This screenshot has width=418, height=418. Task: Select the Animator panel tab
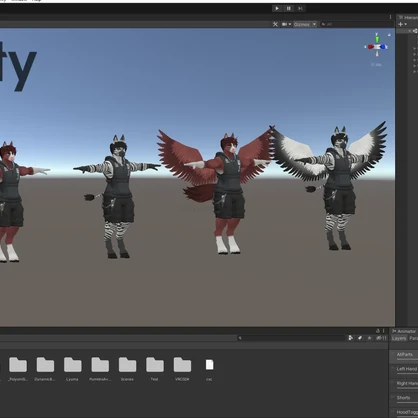pos(404,331)
